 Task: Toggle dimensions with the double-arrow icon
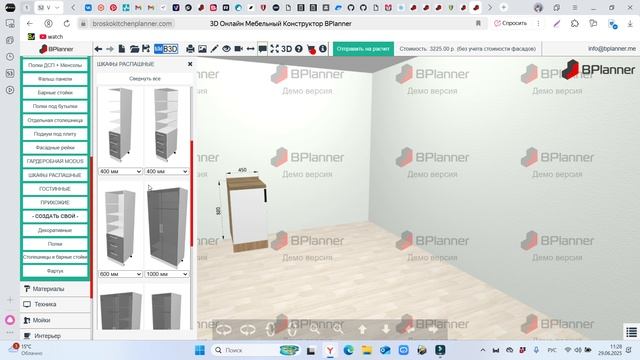251,49
